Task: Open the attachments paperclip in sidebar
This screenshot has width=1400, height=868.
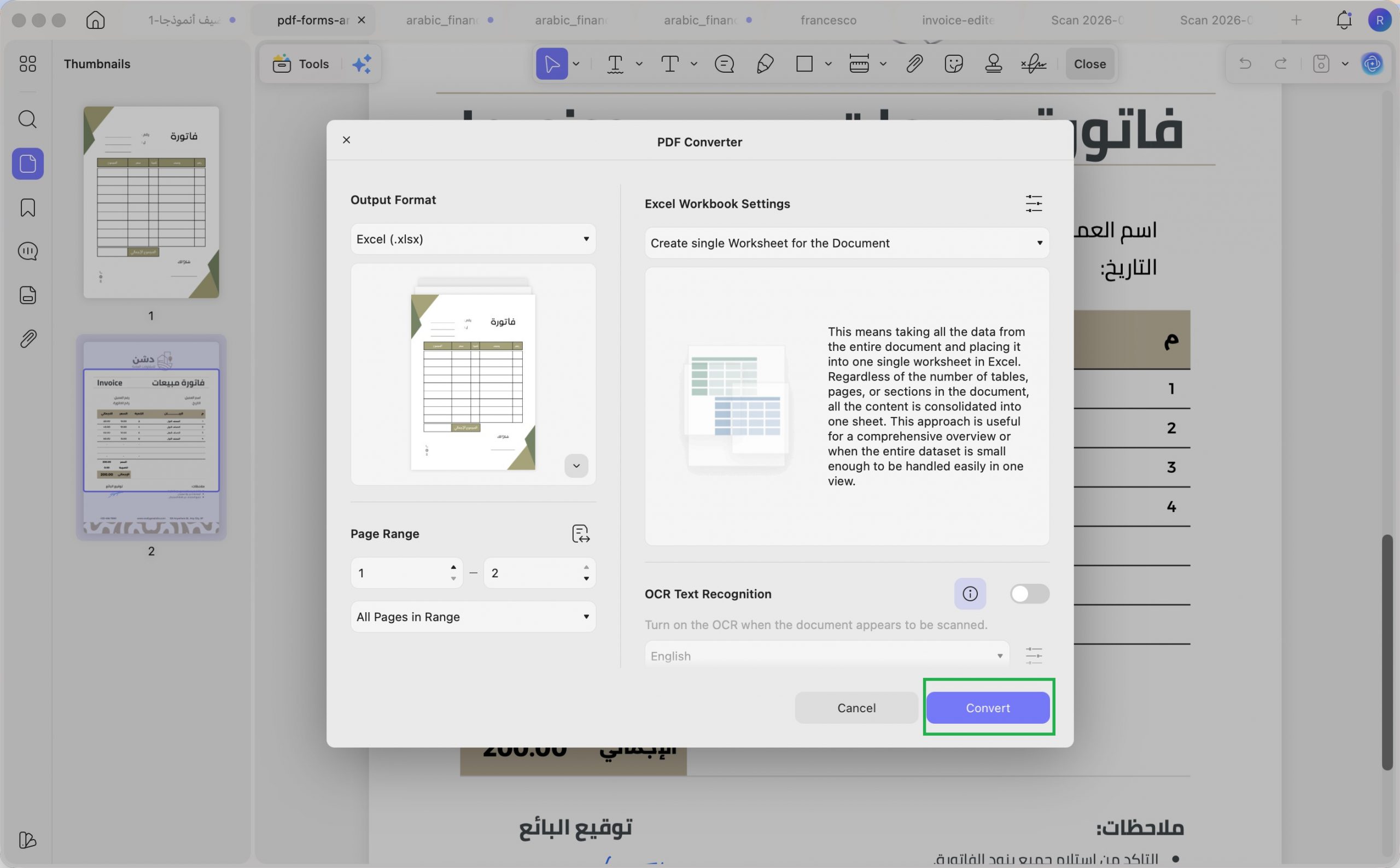Action: click(x=27, y=339)
